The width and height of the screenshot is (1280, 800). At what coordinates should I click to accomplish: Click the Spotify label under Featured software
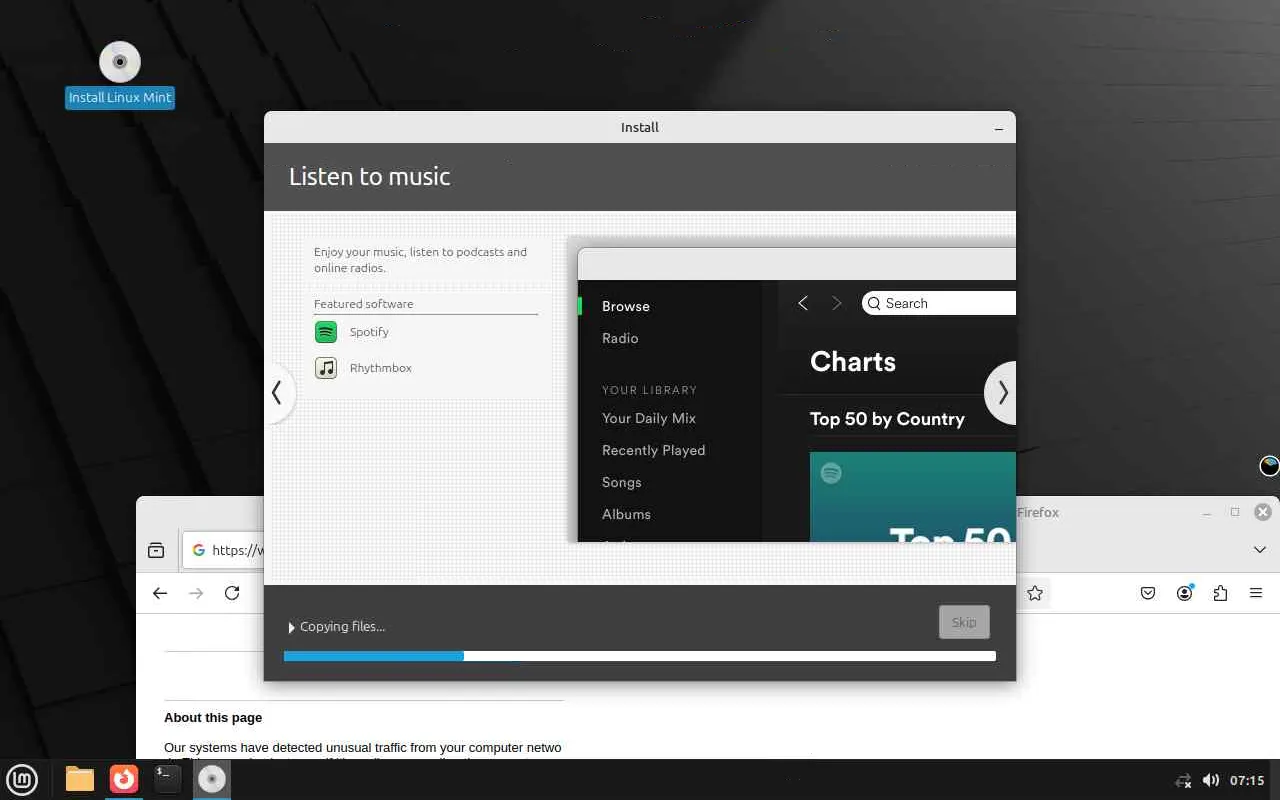click(x=369, y=332)
